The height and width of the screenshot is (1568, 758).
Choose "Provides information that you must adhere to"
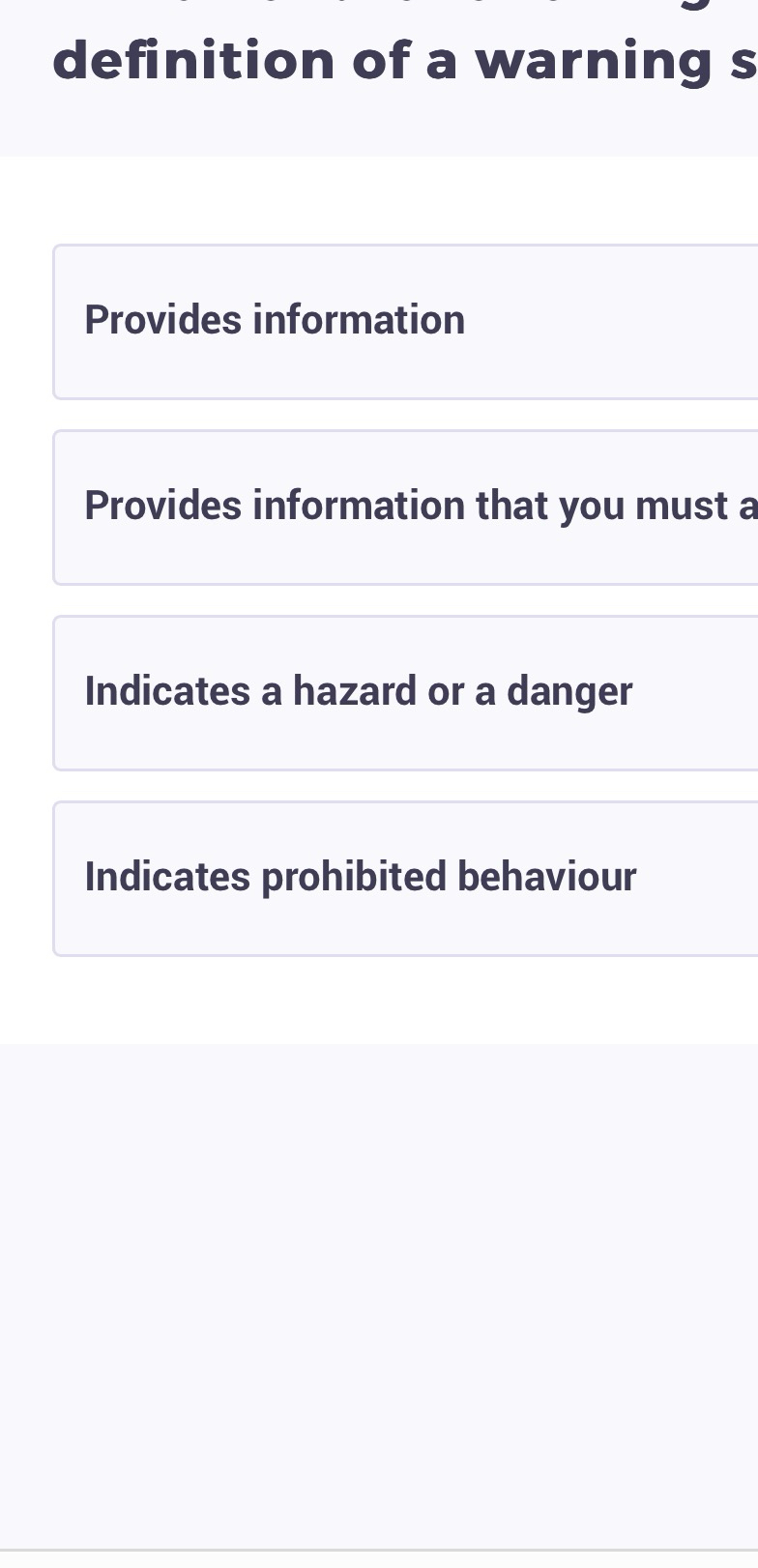pos(387,507)
